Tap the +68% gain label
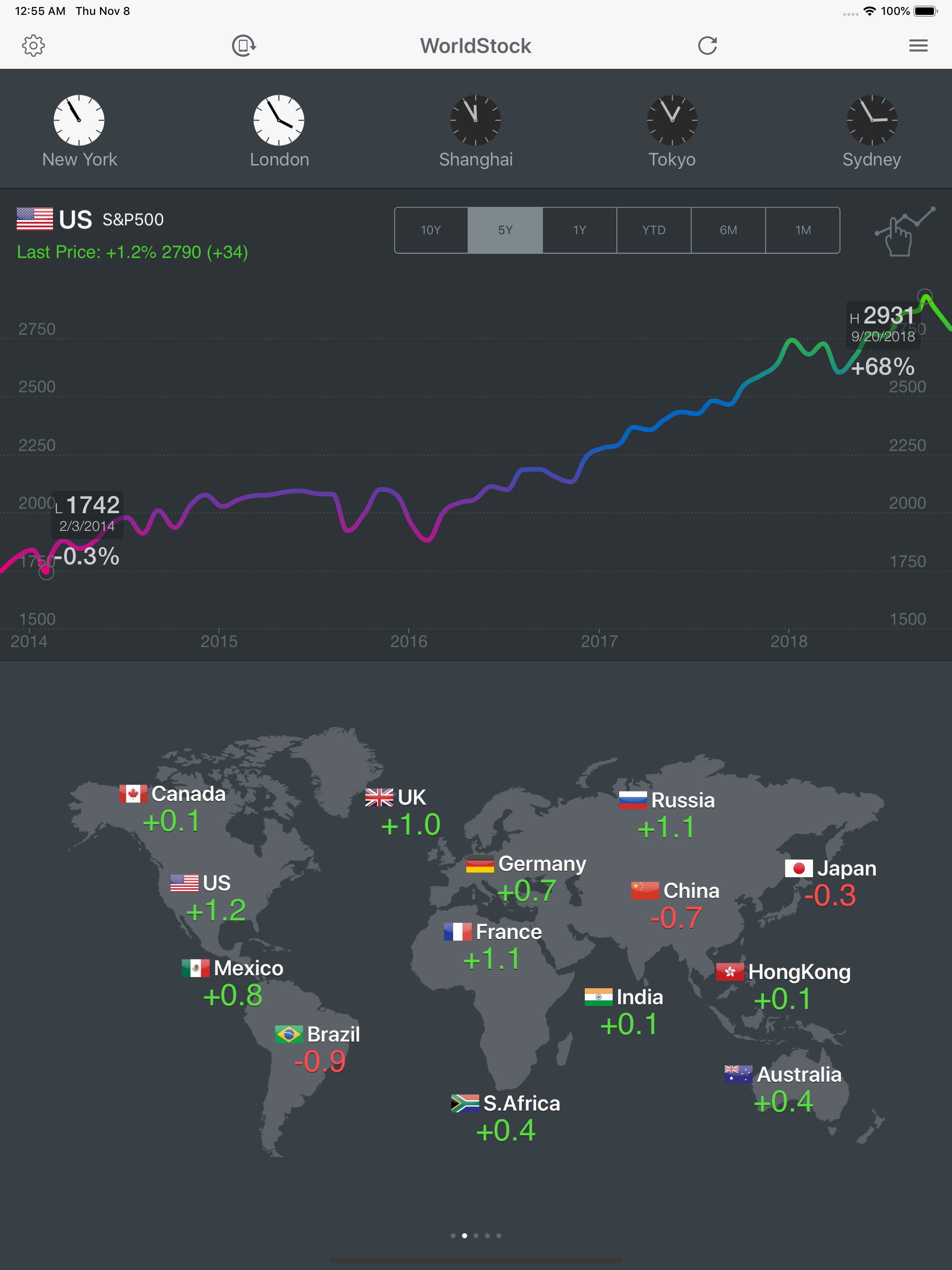Image resolution: width=952 pixels, height=1270 pixels. (883, 367)
